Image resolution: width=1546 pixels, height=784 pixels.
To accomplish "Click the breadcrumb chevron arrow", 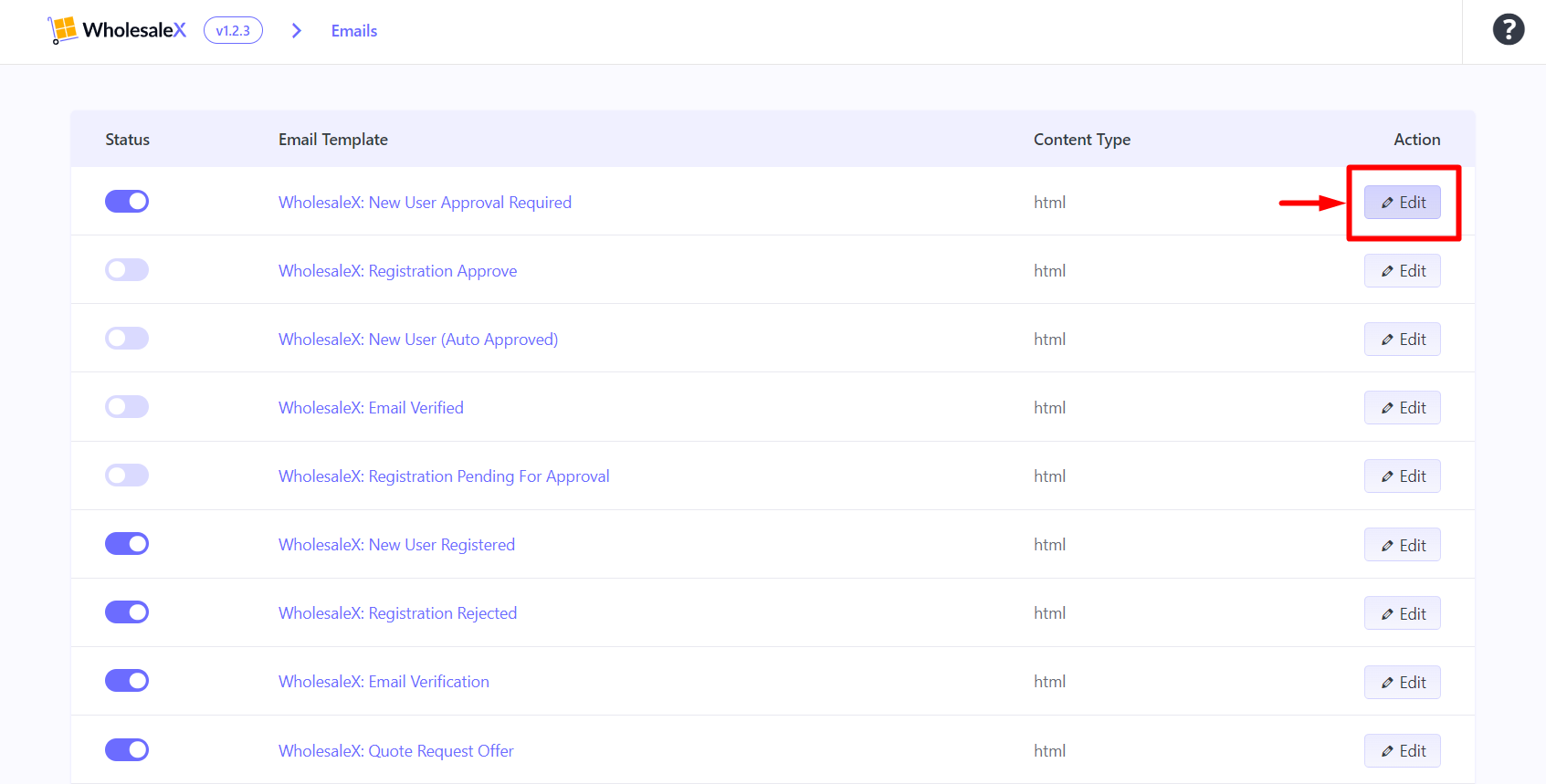I will pos(297,31).
